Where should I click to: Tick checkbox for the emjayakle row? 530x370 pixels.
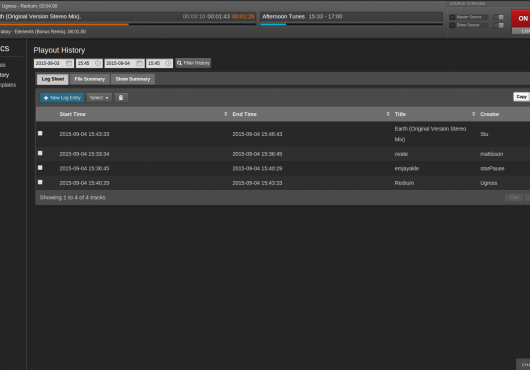point(40,168)
